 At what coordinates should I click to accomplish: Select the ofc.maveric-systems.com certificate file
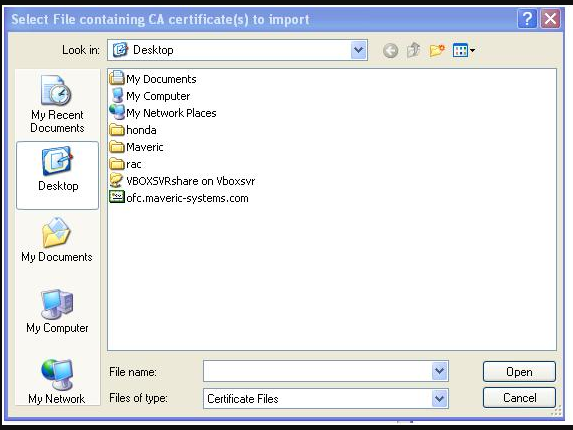coord(179,198)
